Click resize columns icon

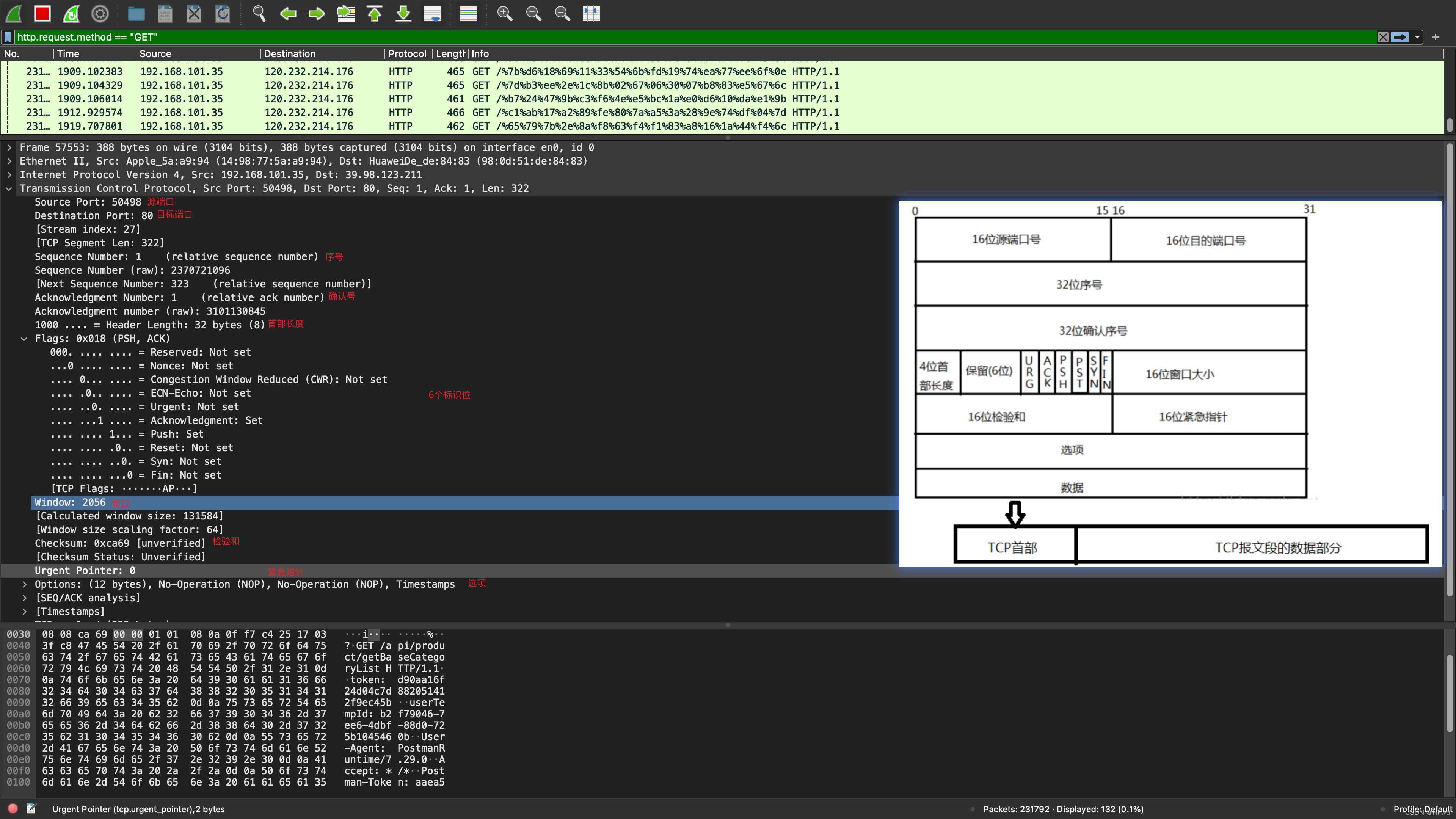pyautogui.click(x=591, y=14)
